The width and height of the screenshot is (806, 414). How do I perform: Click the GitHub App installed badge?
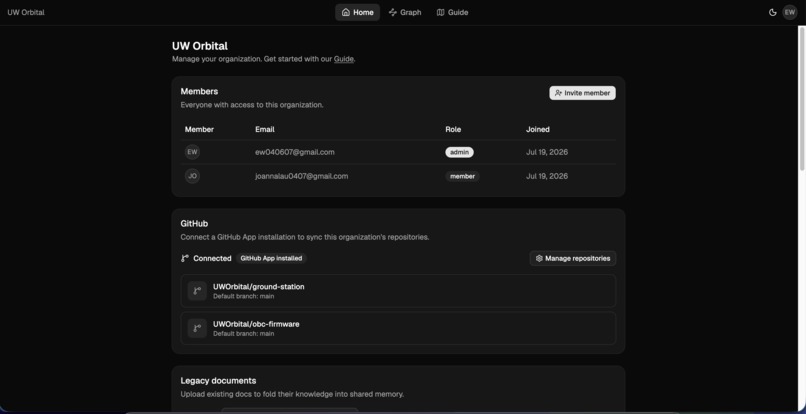(271, 258)
